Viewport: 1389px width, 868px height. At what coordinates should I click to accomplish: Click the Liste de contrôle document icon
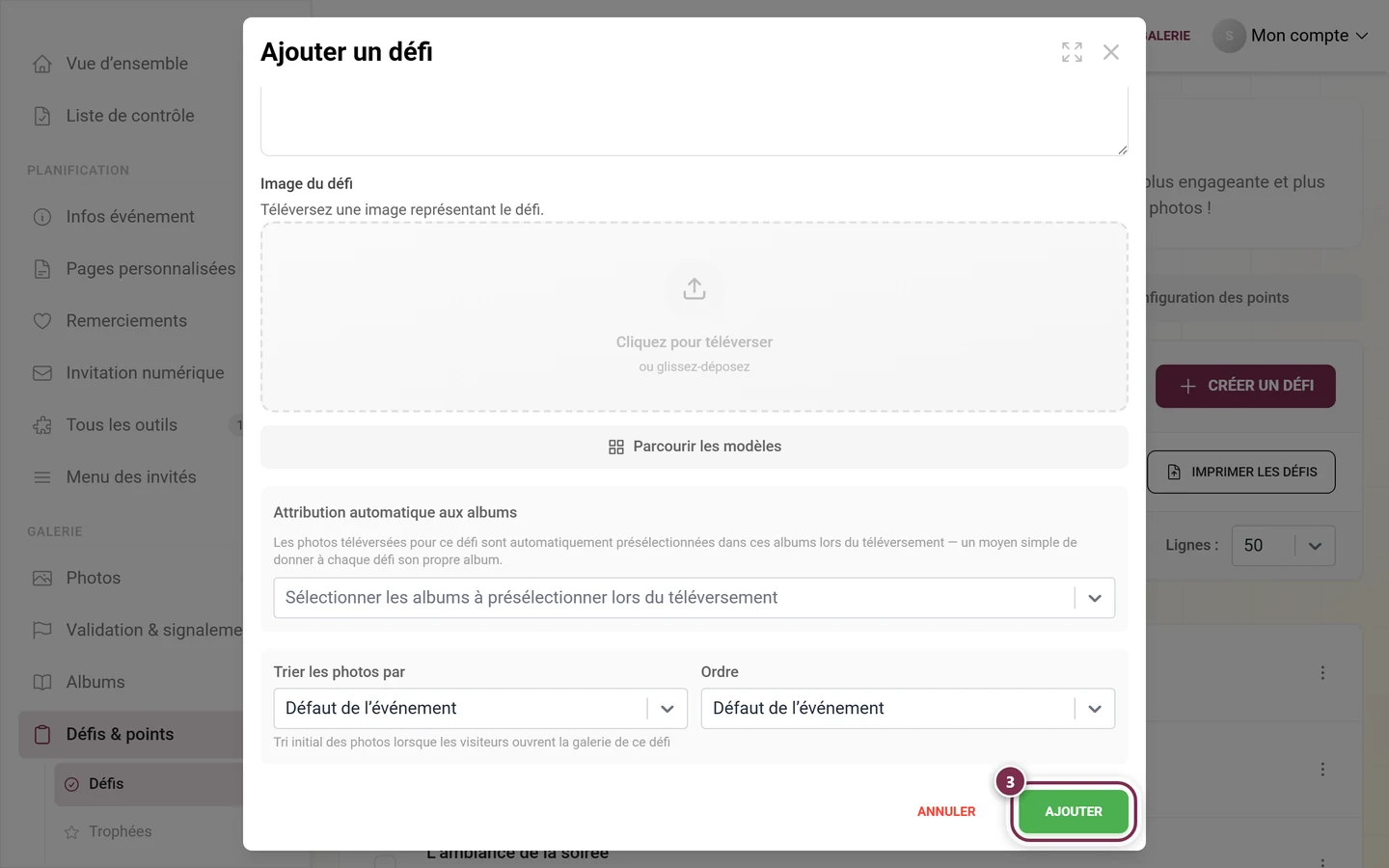click(42, 116)
